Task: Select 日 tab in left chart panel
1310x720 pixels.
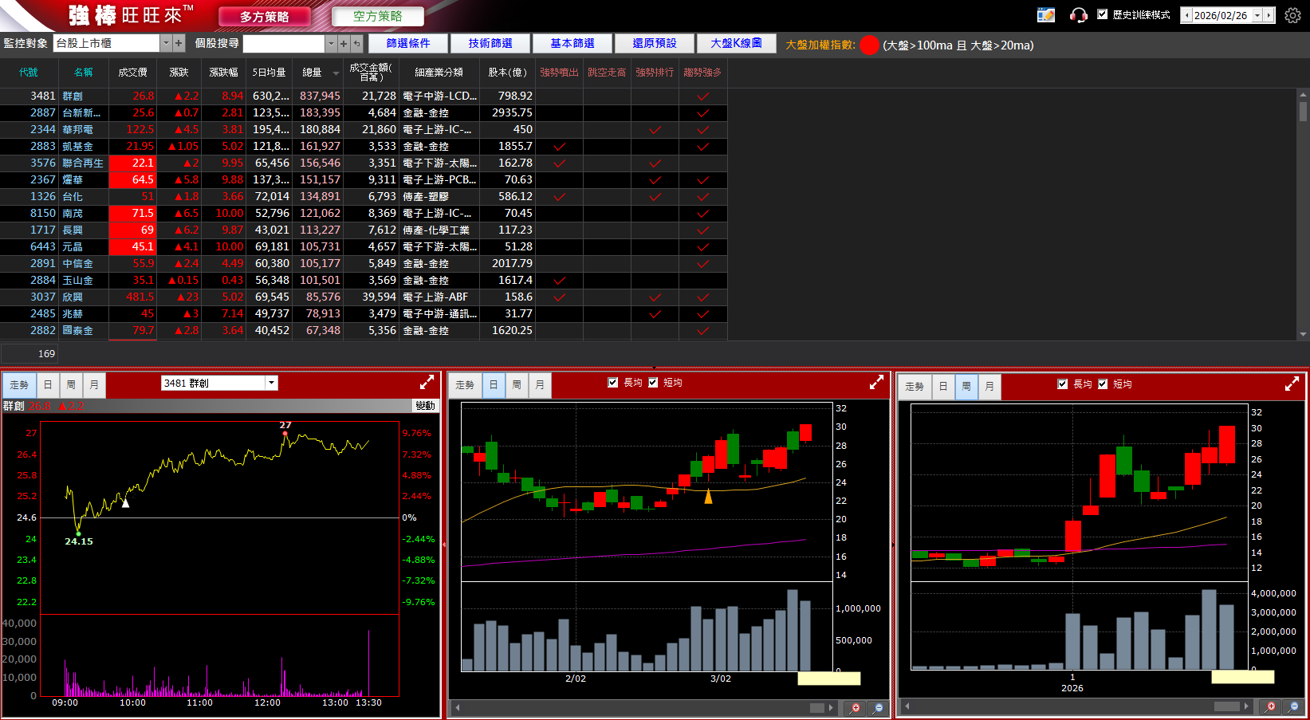Action: (x=47, y=385)
